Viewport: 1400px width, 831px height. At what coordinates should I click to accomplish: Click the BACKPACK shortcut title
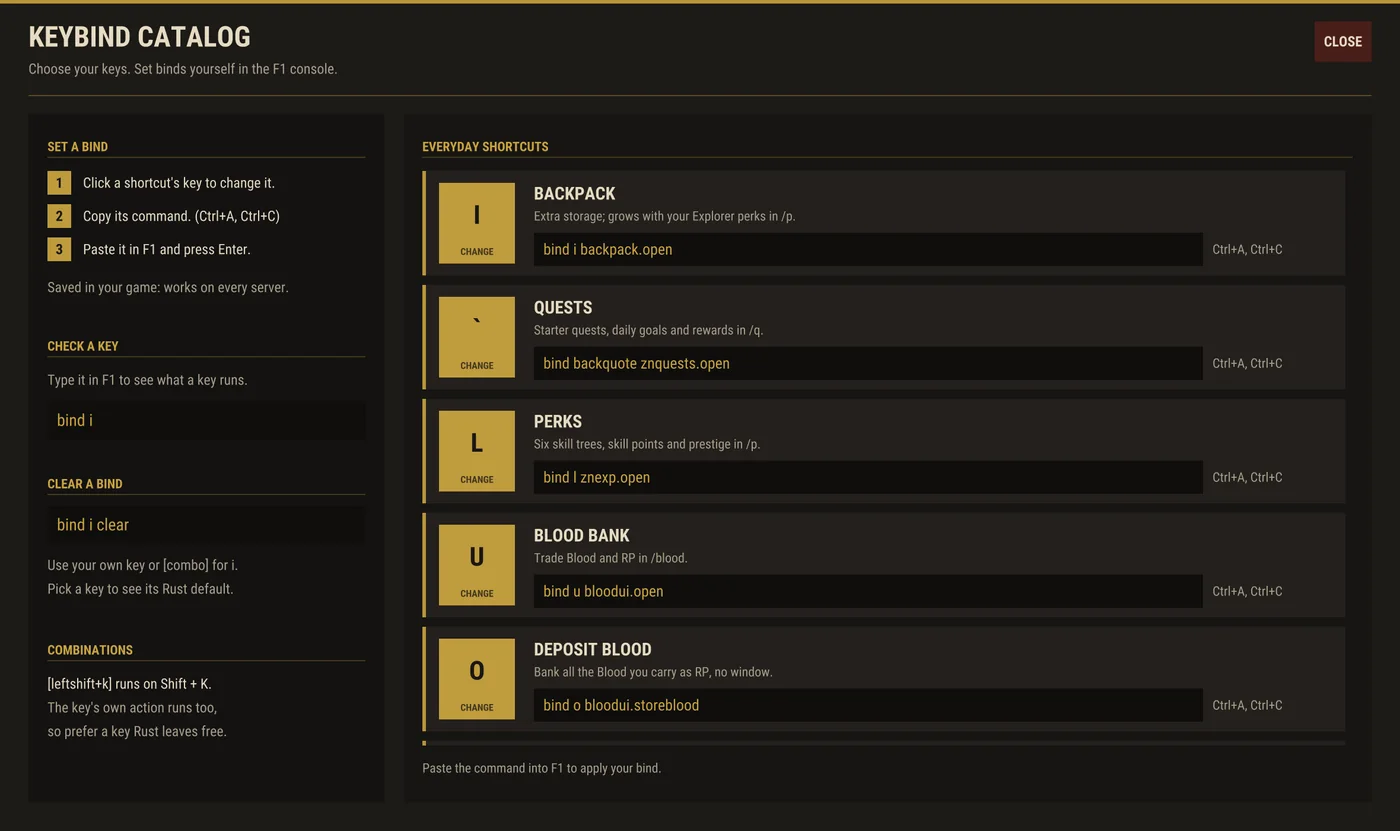(574, 194)
